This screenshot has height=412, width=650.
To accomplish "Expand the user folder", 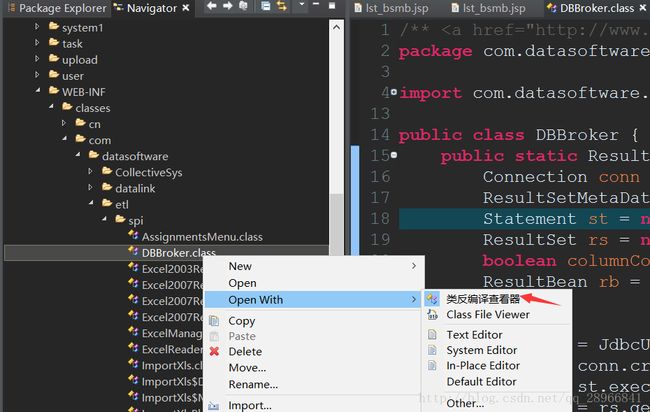I will (37, 75).
